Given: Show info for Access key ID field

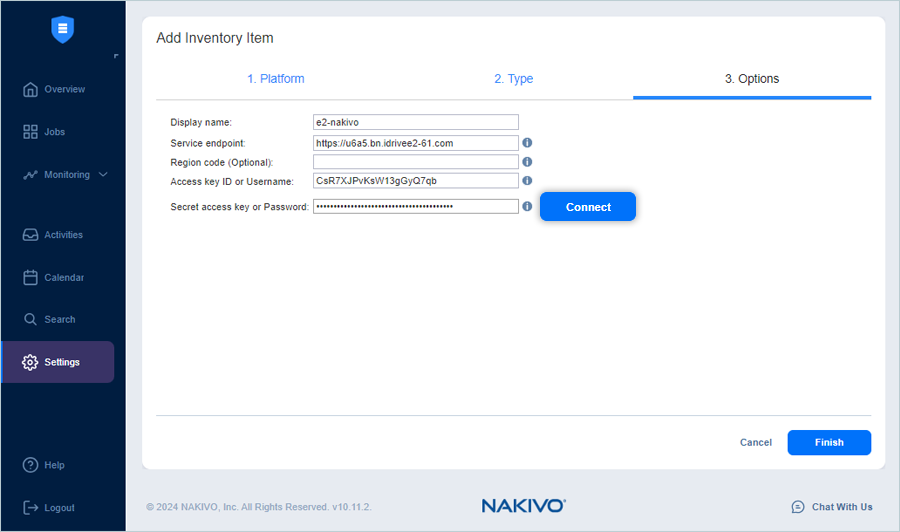Looking at the screenshot, I should (x=527, y=181).
